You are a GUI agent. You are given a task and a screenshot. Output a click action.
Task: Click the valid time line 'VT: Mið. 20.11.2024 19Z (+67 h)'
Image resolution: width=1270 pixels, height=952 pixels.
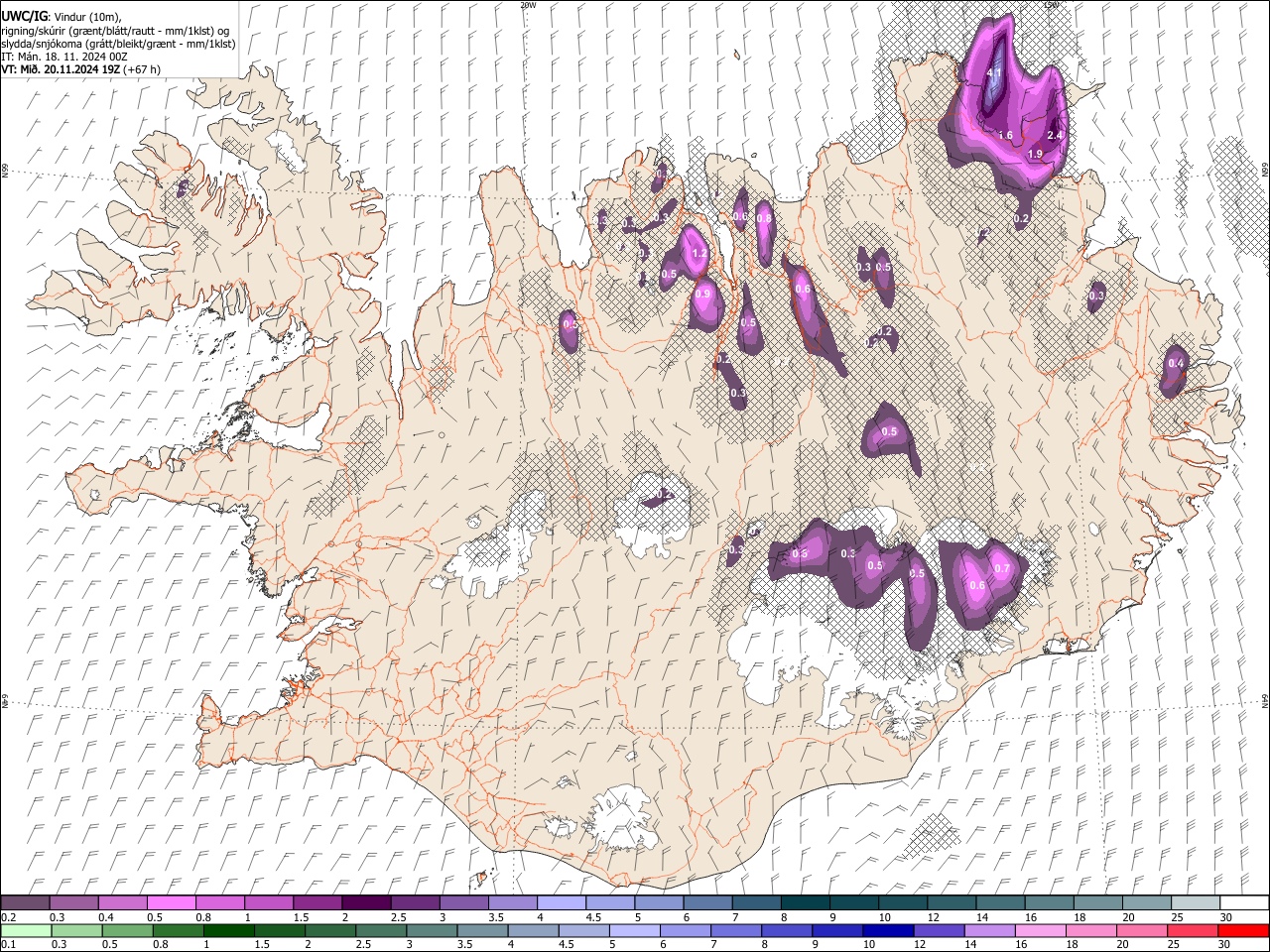pyautogui.click(x=81, y=69)
